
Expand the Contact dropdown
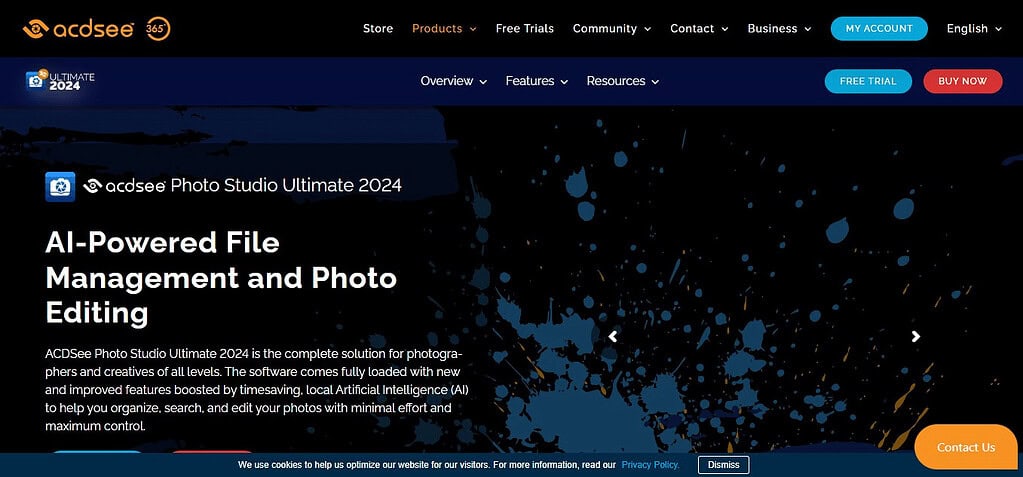(x=699, y=29)
